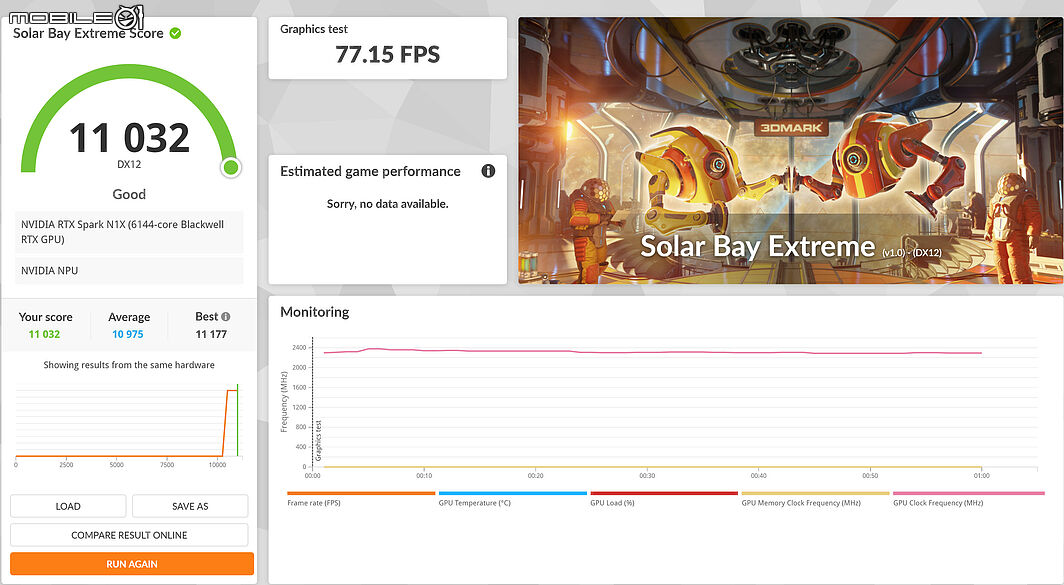The width and height of the screenshot is (1064, 585).
Task: Open the Solar Bay Extreme preview image
Action: pos(791,150)
